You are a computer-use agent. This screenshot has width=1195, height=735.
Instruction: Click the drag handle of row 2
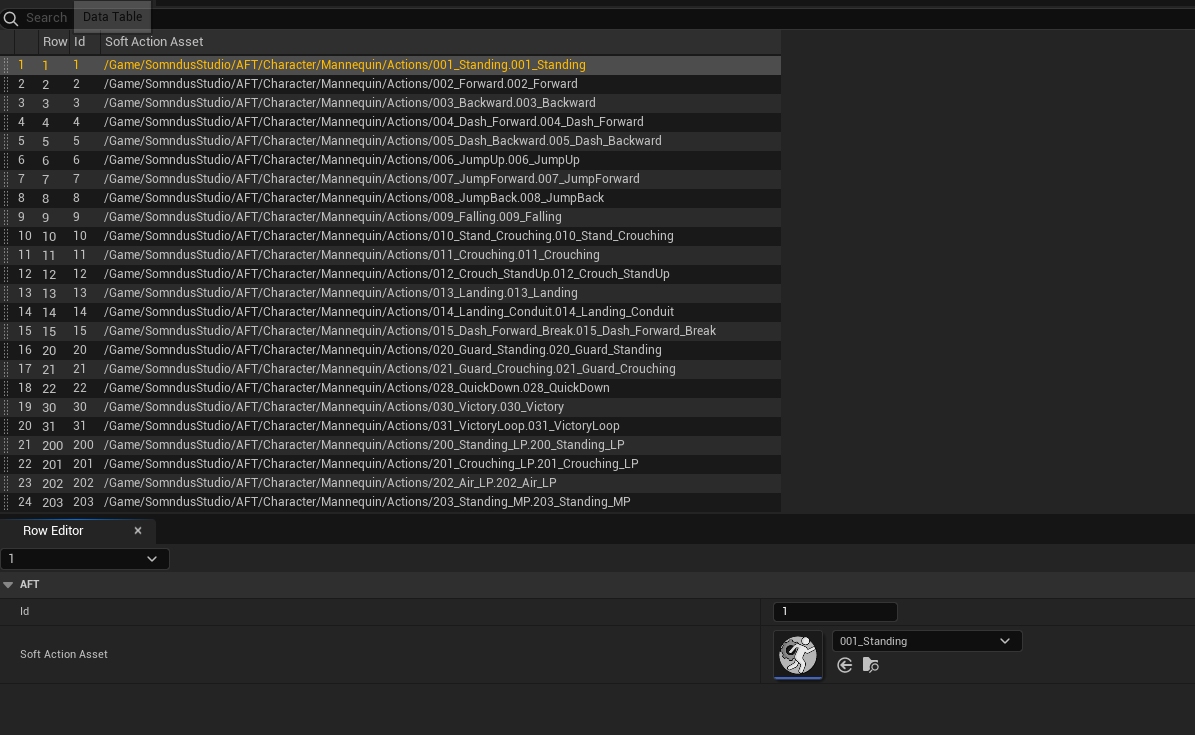click(x=6, y=84)
